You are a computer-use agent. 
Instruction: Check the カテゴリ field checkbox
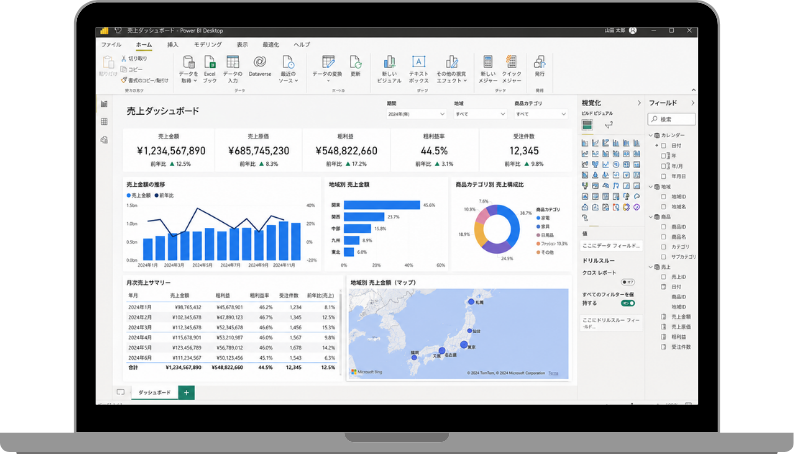663,246
